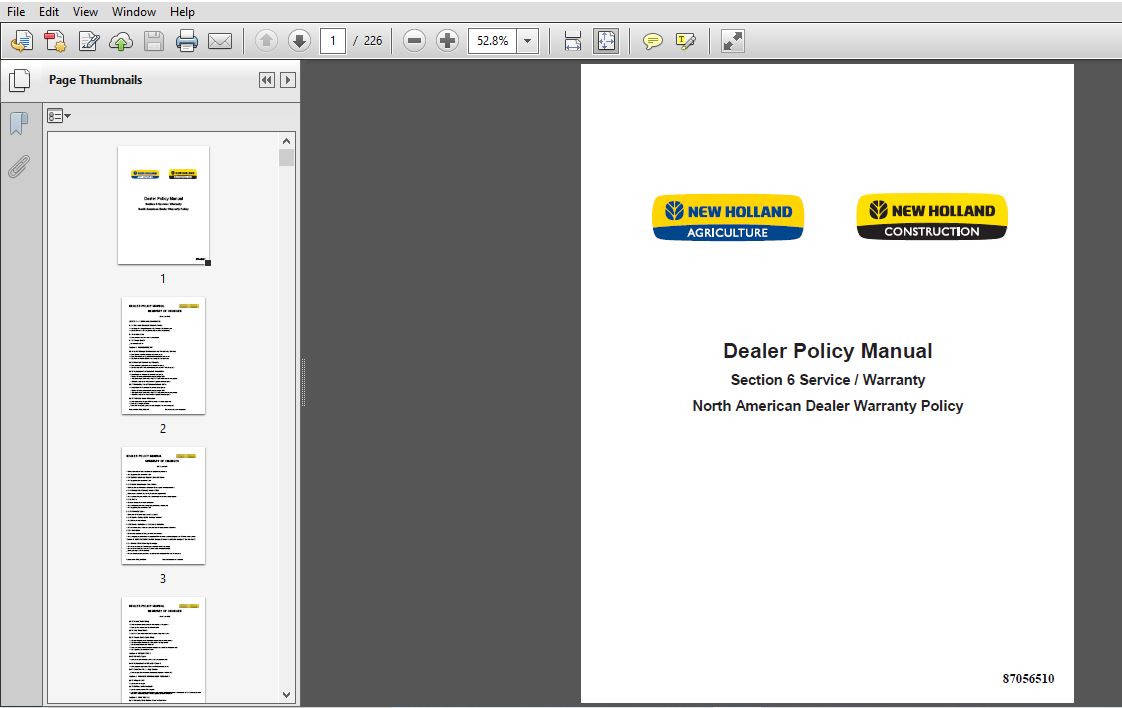Image resolution: width=1122 pixels, height=708 pixels.
Task: Click the Section 6 Service / Warranty text
Action: [x=827, y=380]
